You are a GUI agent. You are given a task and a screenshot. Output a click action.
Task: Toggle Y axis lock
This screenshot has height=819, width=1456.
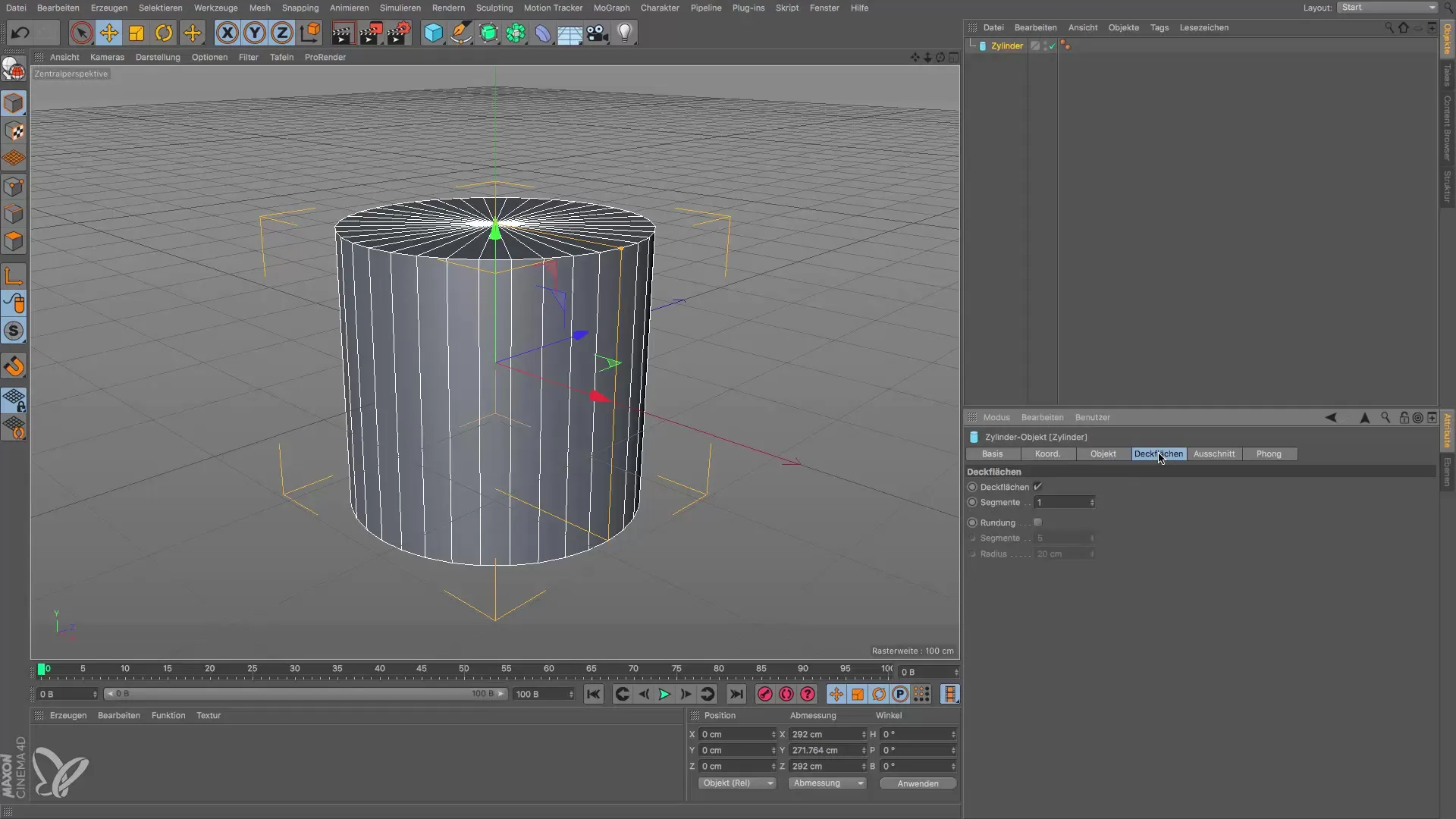255,33
